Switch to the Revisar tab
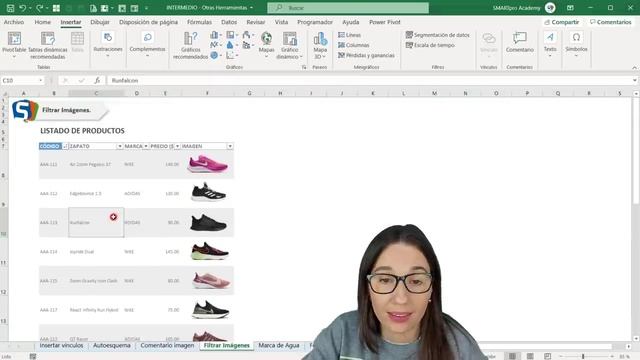 [x=256, y=22]
